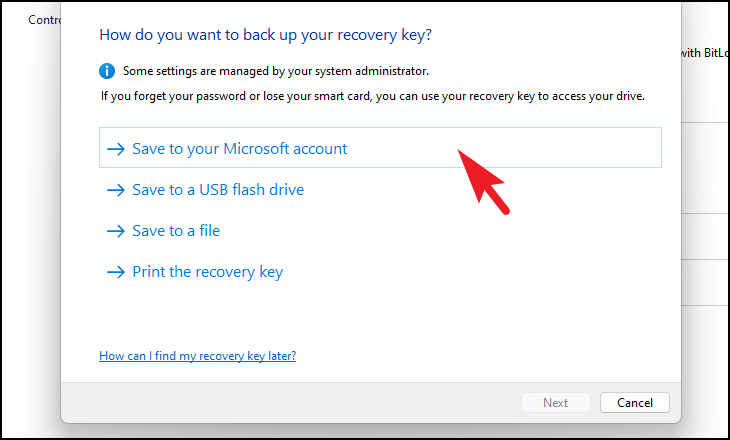Click the arrow beside Save to a USB flash drive
Viewport: 730px width, 440px height.
coord(116,190)
